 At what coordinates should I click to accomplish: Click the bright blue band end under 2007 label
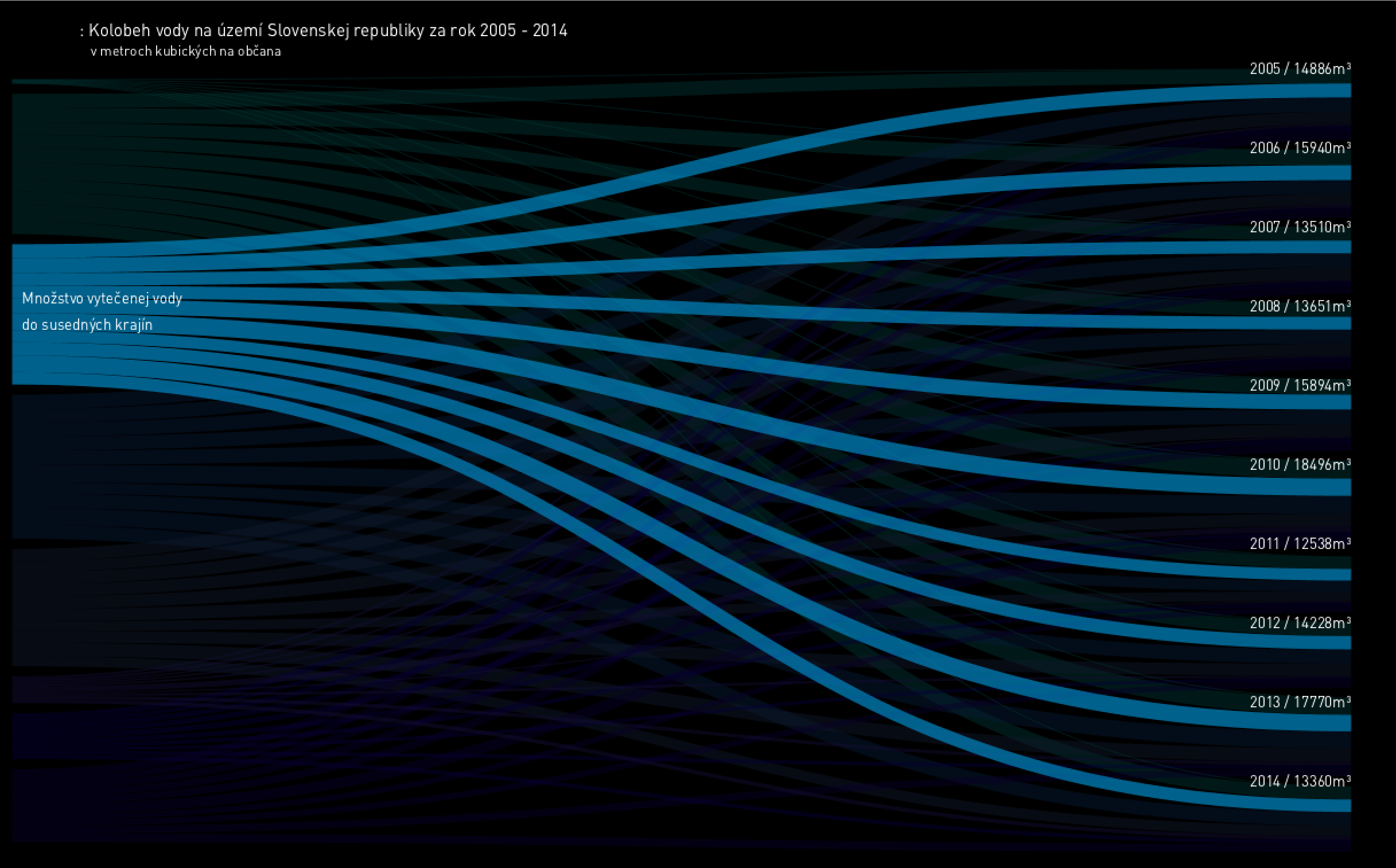click(x=1337, y=247)
